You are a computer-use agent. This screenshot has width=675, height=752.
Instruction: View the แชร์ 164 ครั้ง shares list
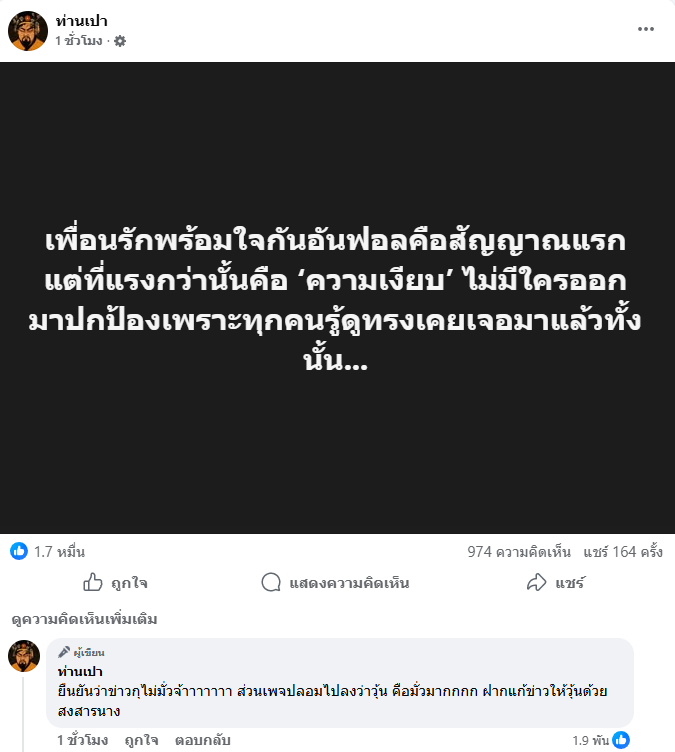(623, 552)
